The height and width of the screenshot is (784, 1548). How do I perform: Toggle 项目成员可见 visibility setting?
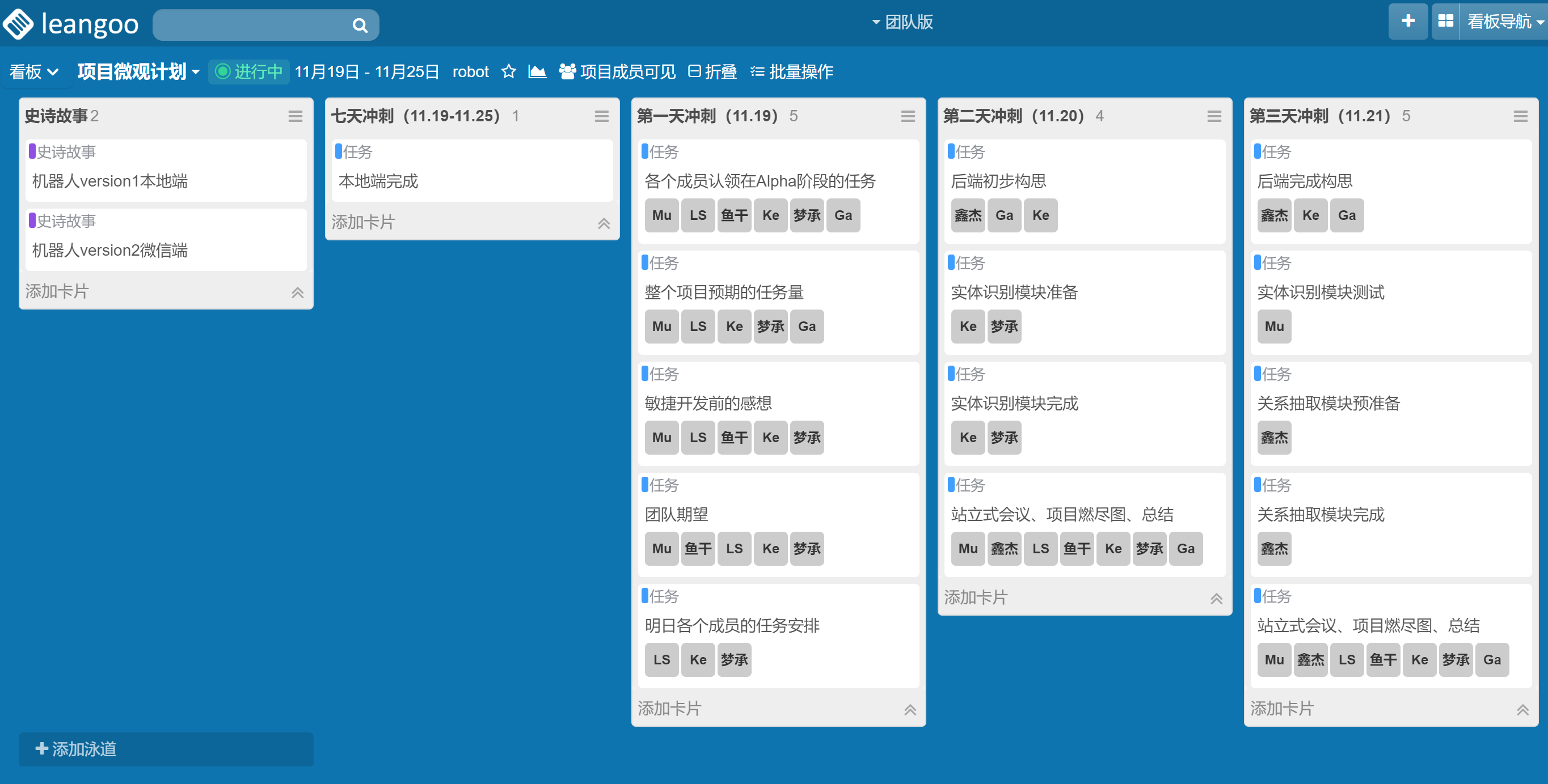617,72
